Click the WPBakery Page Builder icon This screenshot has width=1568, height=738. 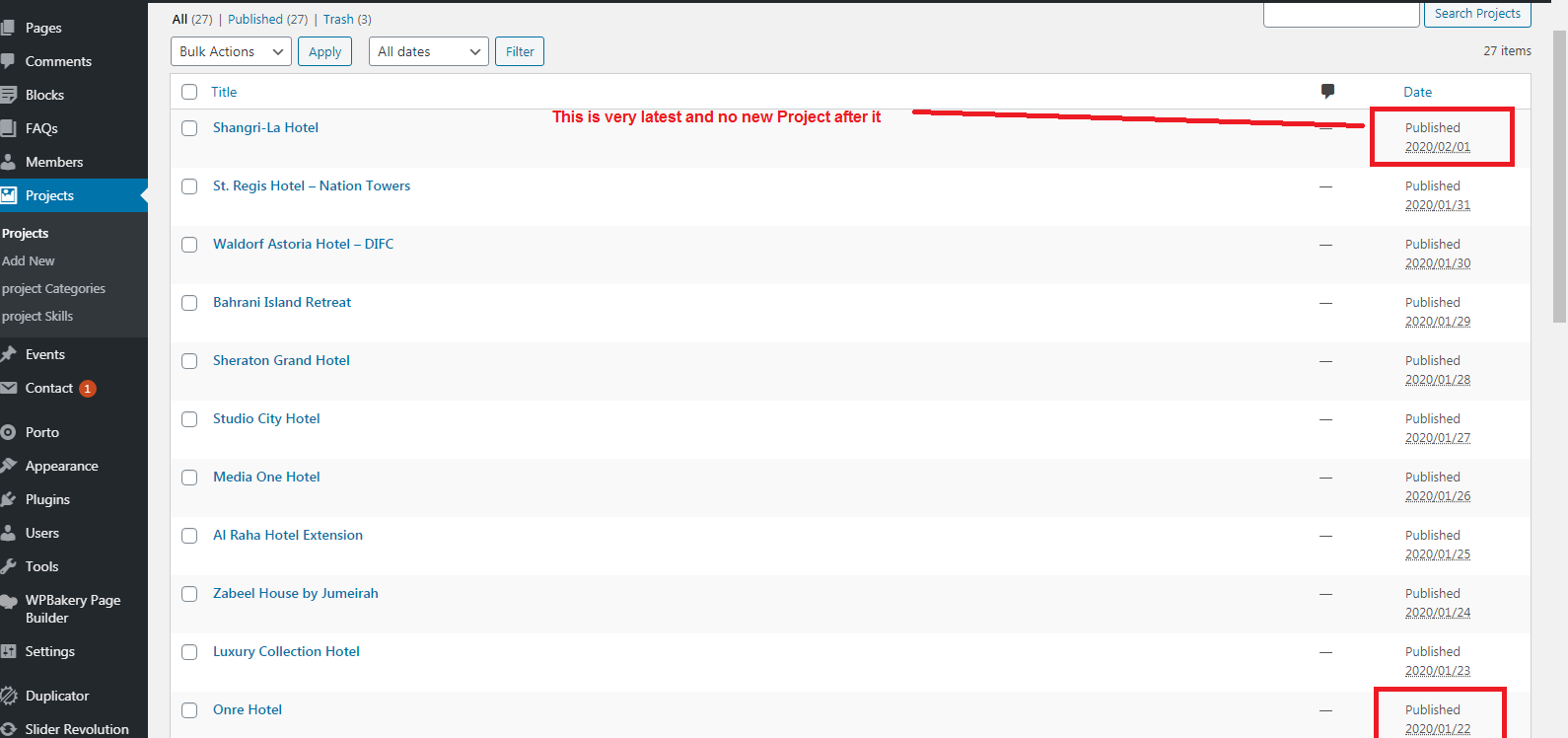(x=9, y=601)
